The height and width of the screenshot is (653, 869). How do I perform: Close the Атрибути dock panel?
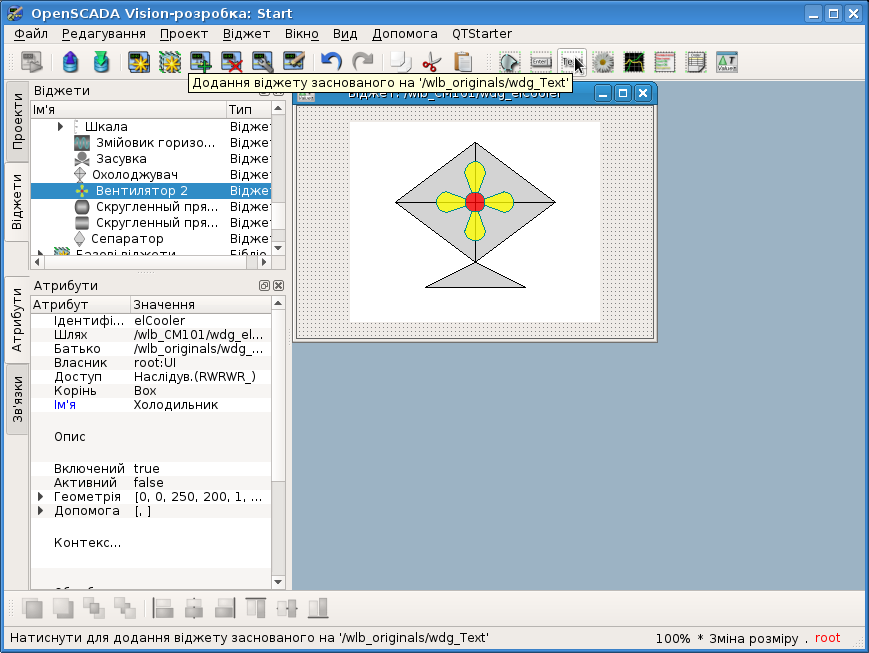pyautogui.click(x=279, y=285)
